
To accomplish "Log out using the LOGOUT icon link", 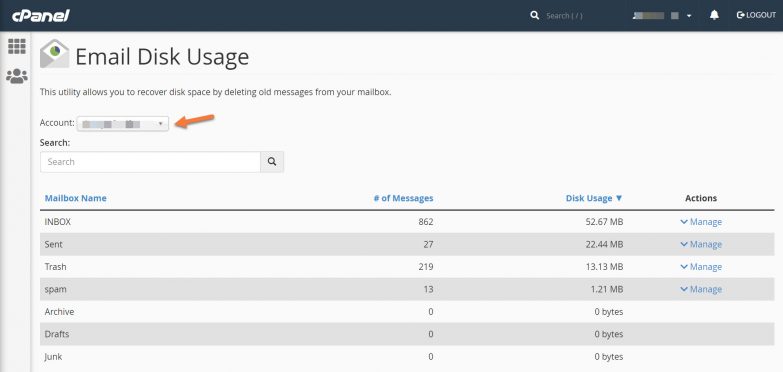I will click(x=756, y=15).
